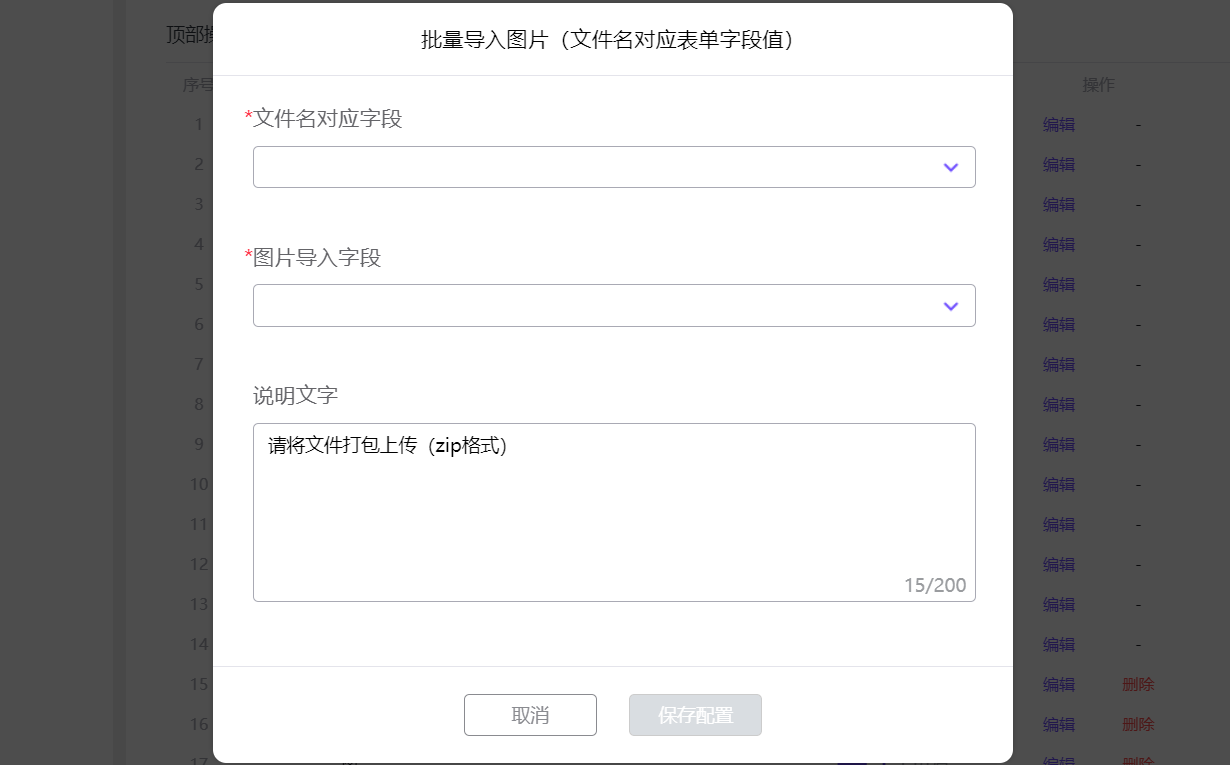Delete row 16 via 删除 link
The width and height of the screenshot is (1230, 765).
[x=1138, y=725]
